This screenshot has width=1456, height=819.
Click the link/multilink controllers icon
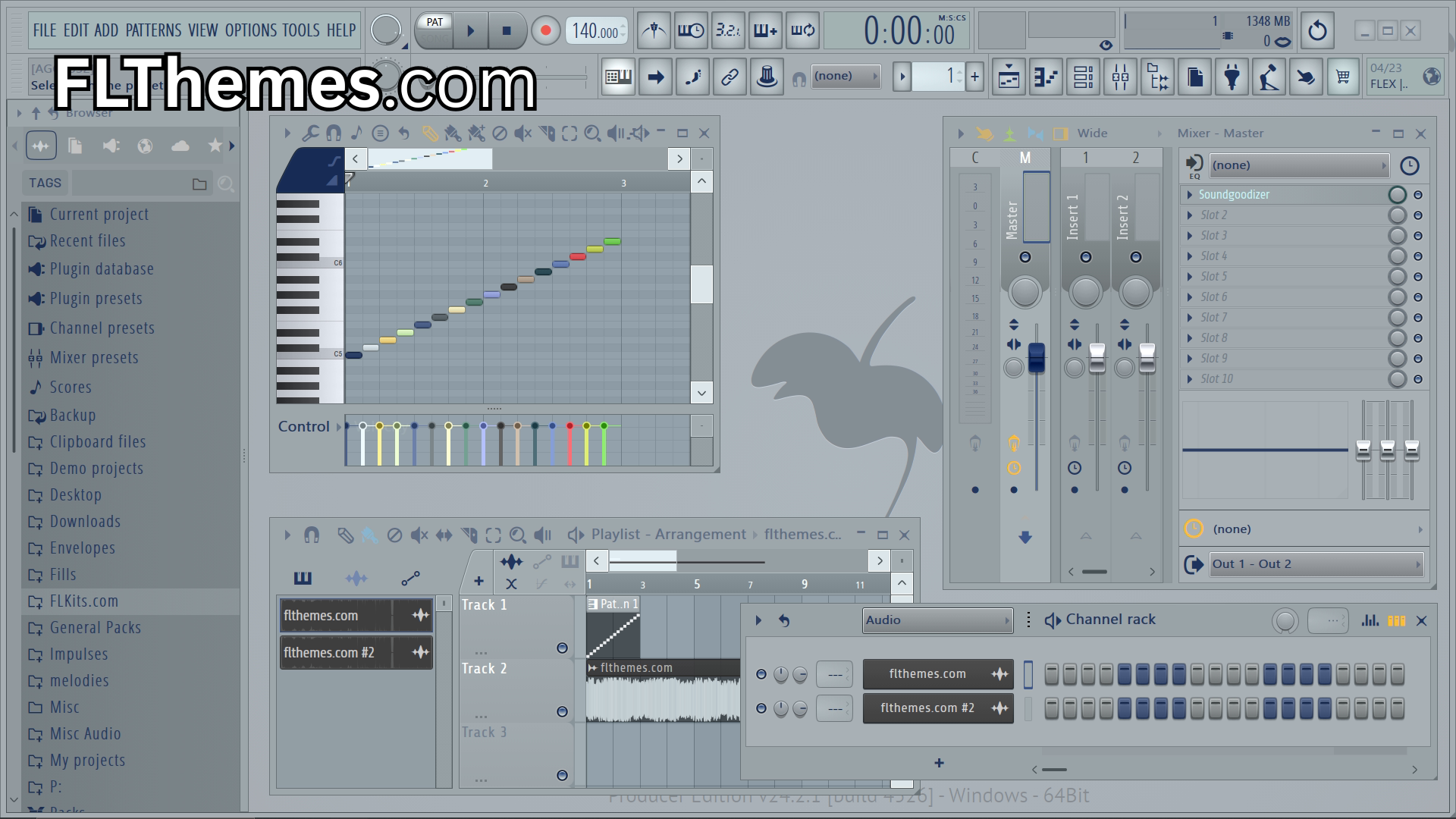[x=730, y=77]
